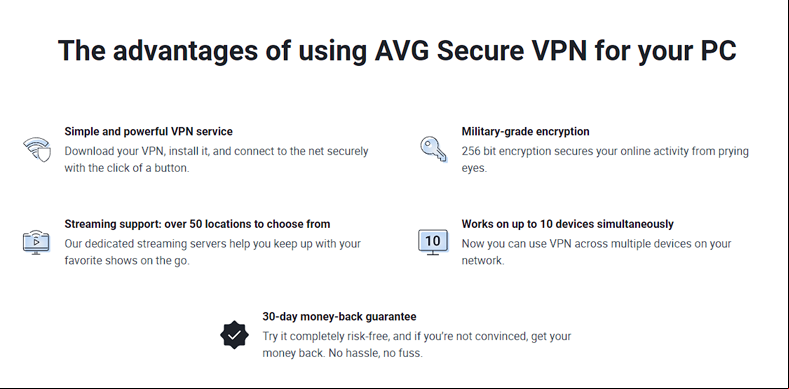Click the words 'with the click of a button'
789x389 pixels.
[127, 168]
